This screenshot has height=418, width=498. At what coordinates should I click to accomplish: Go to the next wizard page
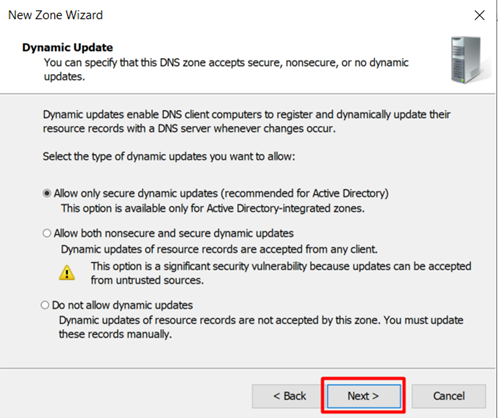(364, 396)
